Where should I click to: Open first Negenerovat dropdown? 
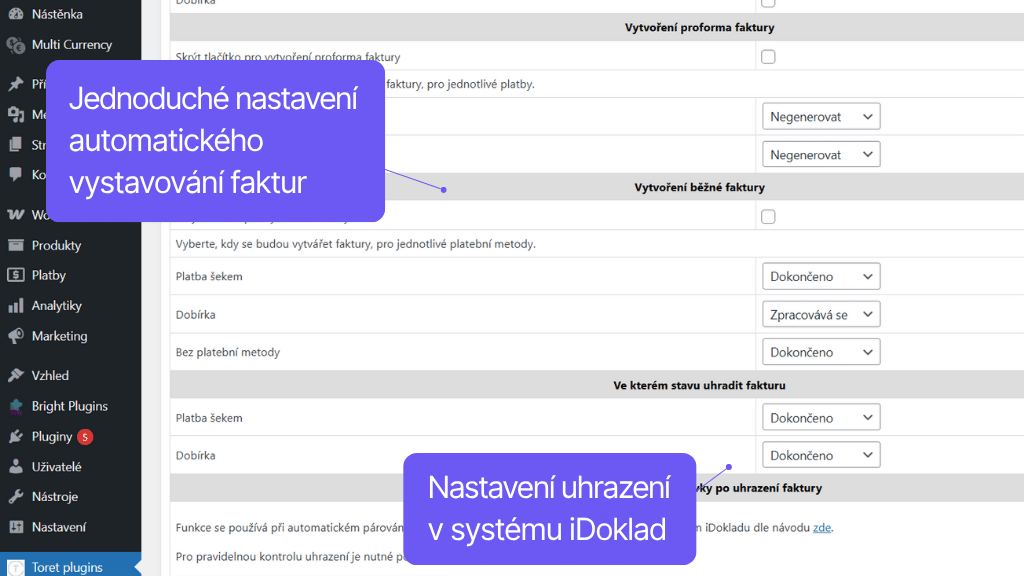[x=820, y=117]
